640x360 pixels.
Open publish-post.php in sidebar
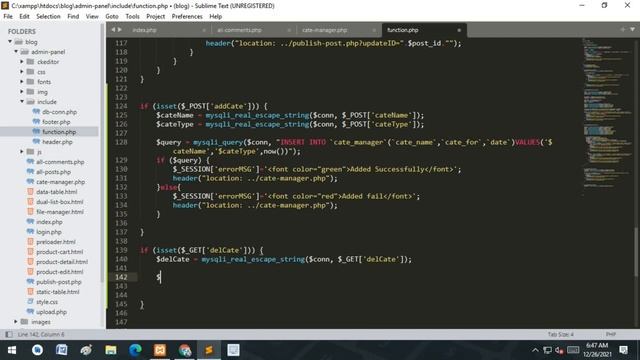click(59, 282)
